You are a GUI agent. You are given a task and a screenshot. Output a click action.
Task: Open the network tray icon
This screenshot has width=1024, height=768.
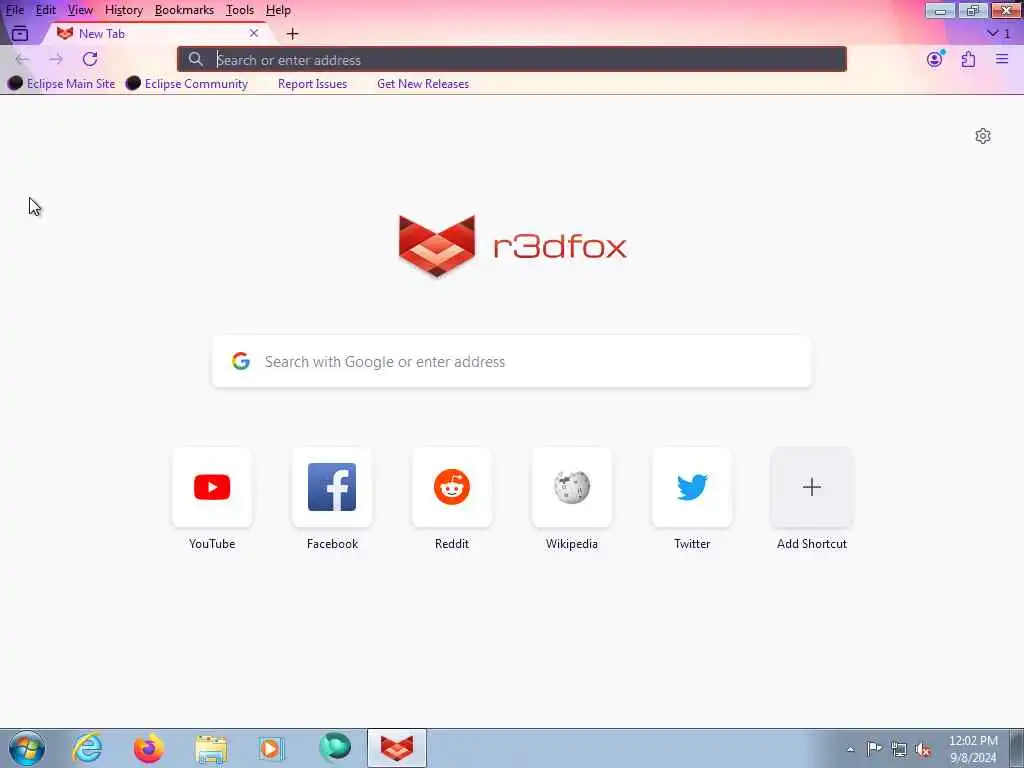(x=899, y=749)
